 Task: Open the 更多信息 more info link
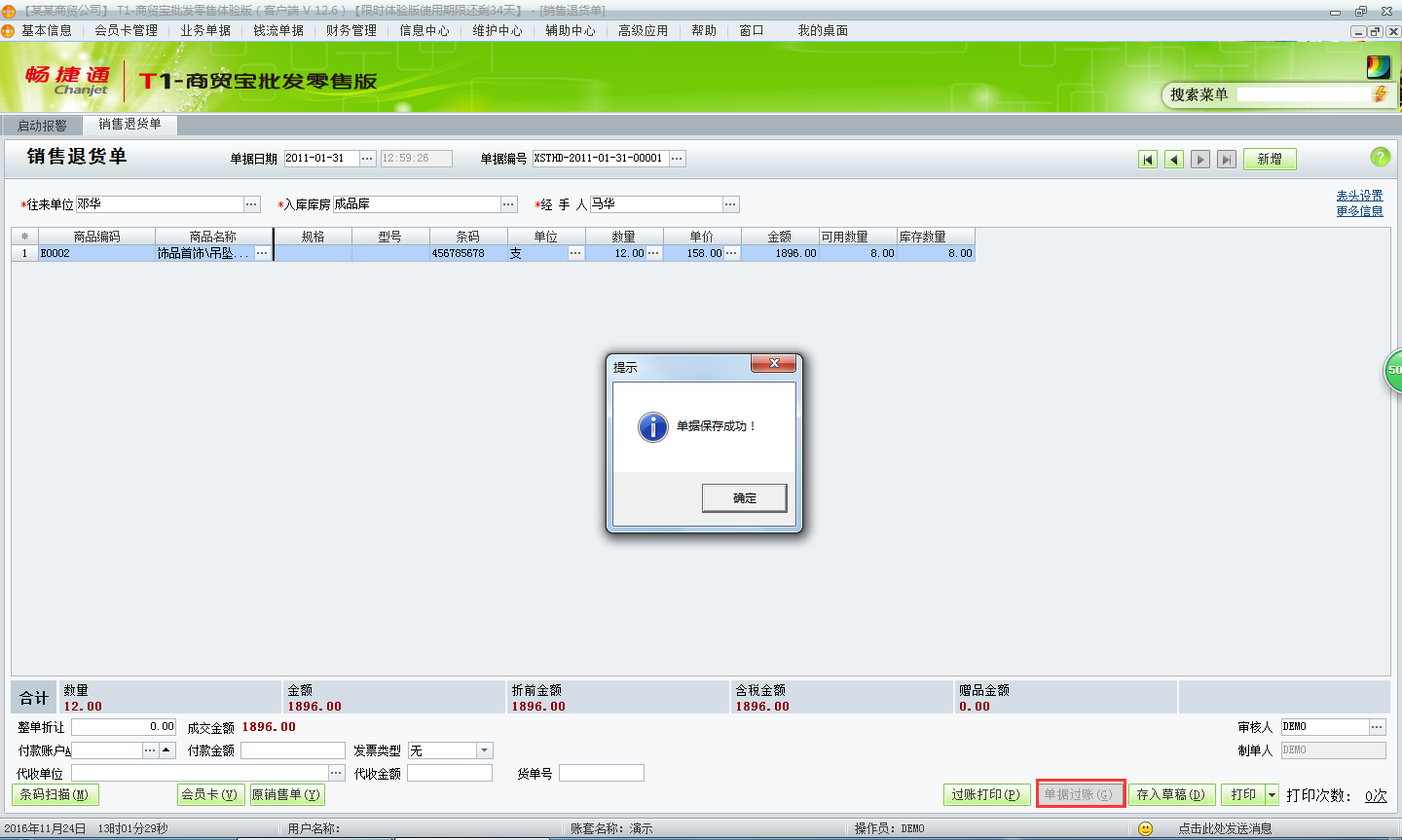click(x=1359, y=210)
